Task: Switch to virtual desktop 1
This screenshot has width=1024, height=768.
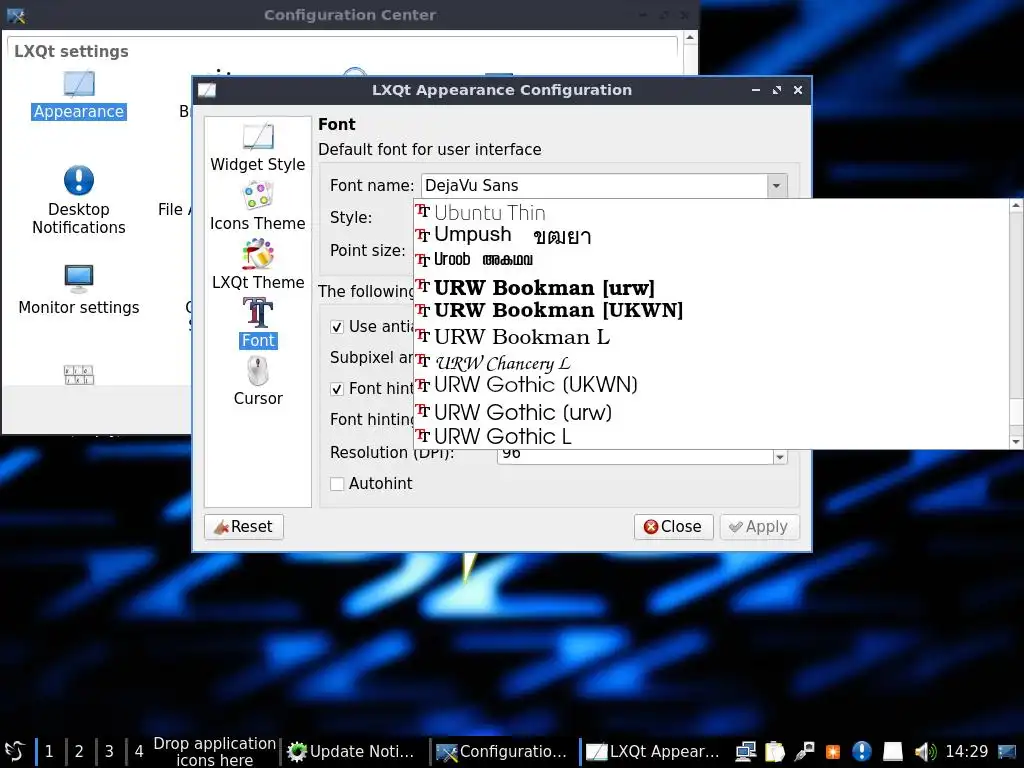Action: 49,752
